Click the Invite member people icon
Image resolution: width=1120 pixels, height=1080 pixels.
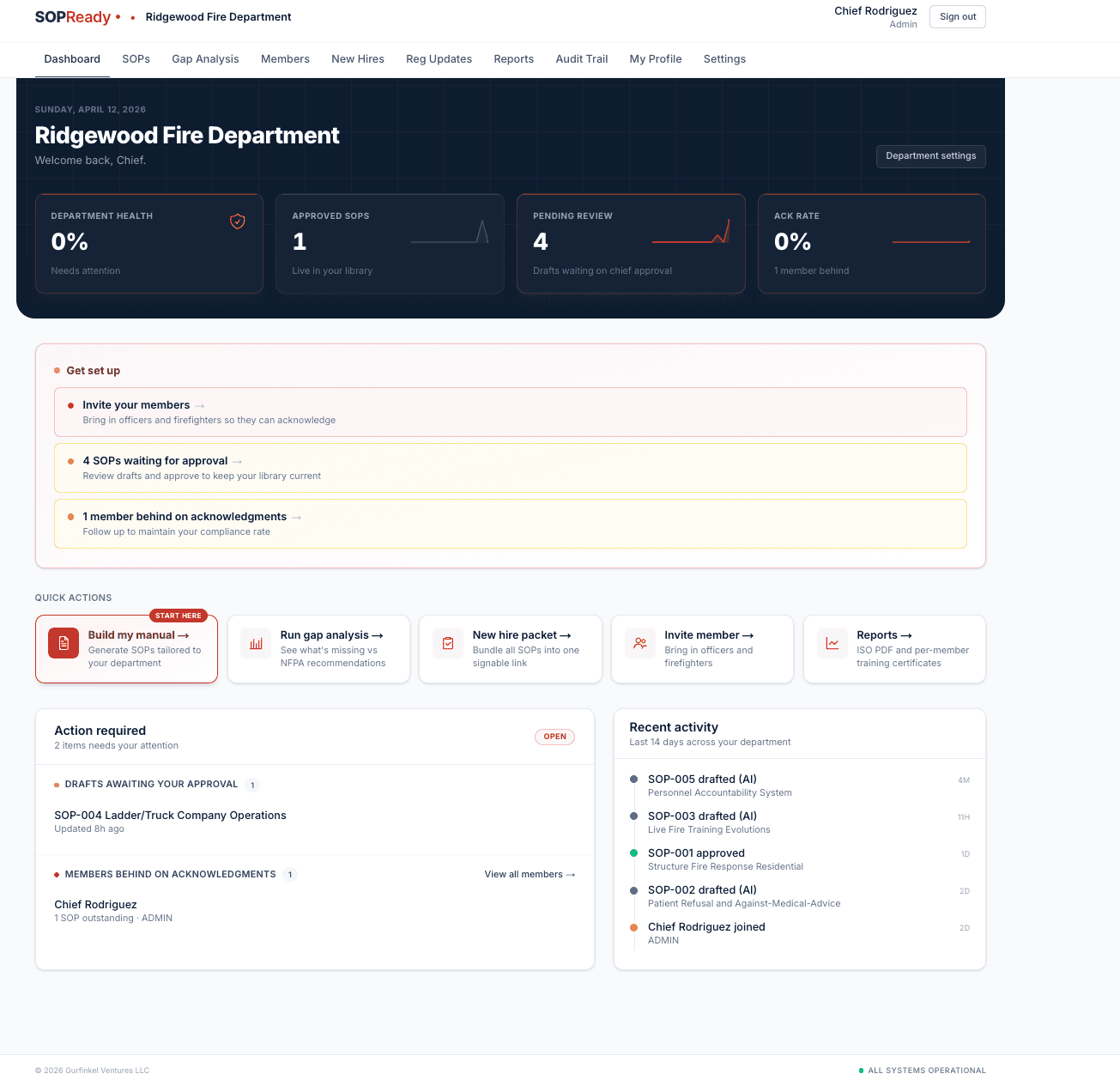(640, 642)
